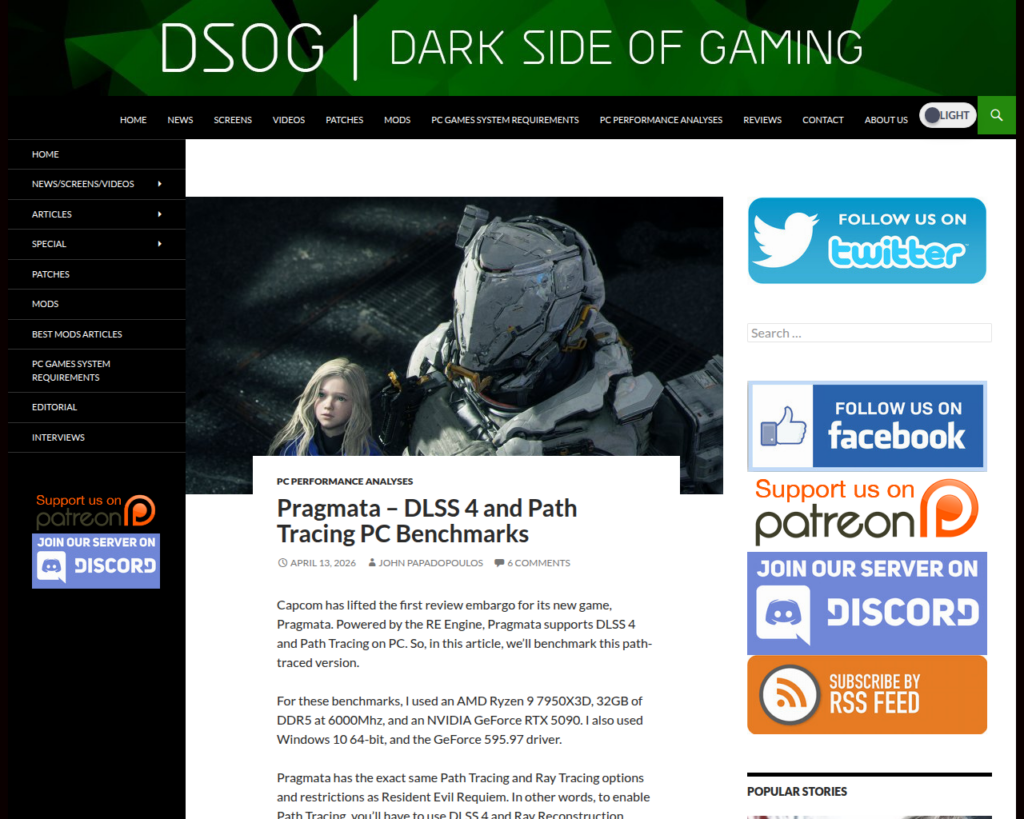Click the green search magnifier icon
Screen dimensions: 1024x819
click(996, 116)
